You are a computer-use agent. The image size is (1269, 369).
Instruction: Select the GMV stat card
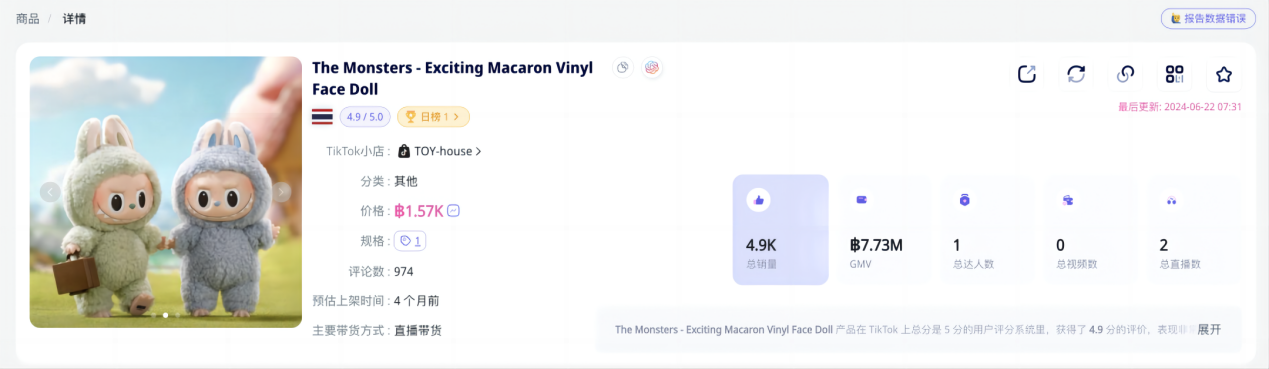pyautogui.click(x=884, y=230)
